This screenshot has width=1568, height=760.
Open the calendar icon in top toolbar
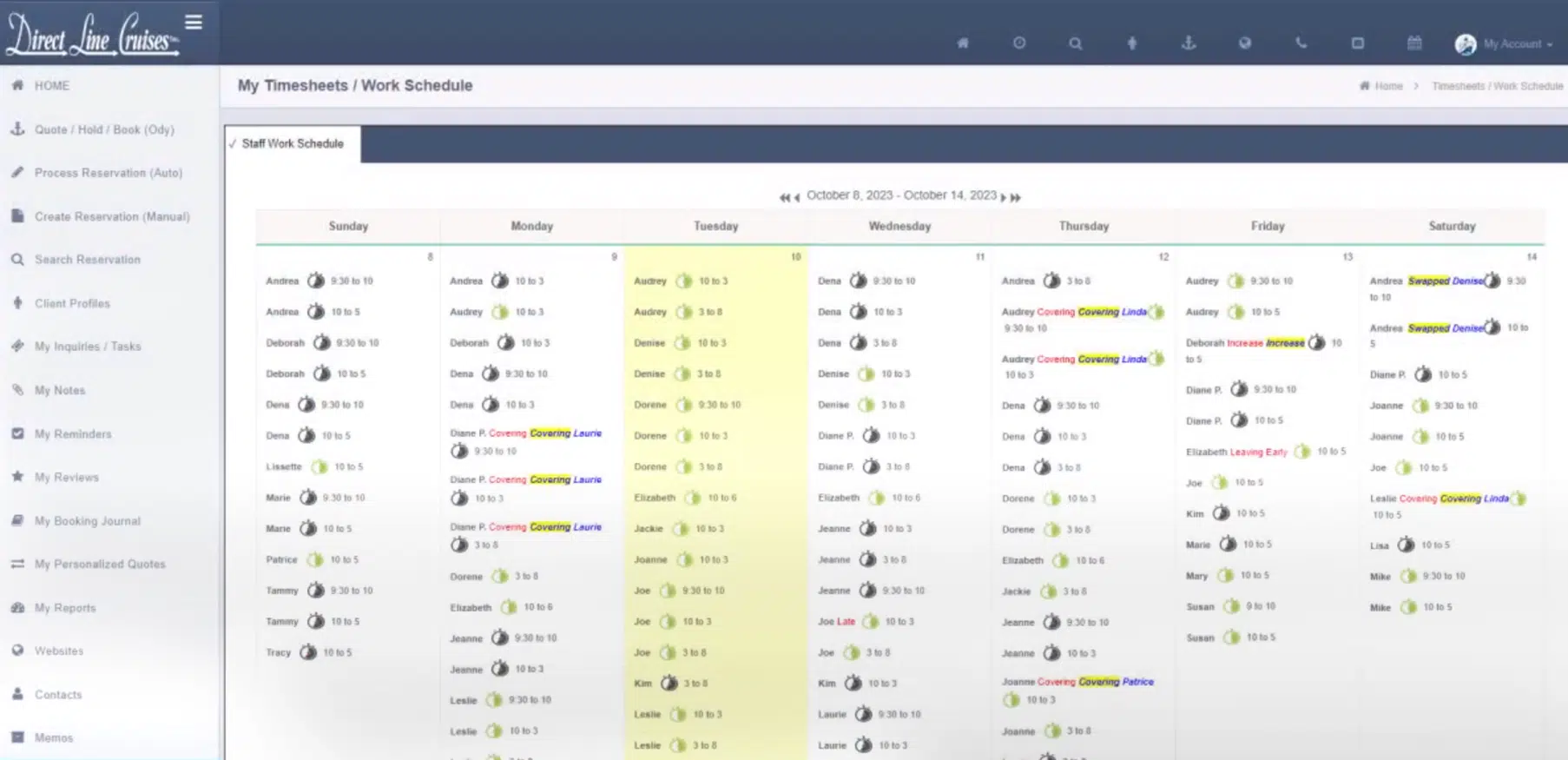1414,43
